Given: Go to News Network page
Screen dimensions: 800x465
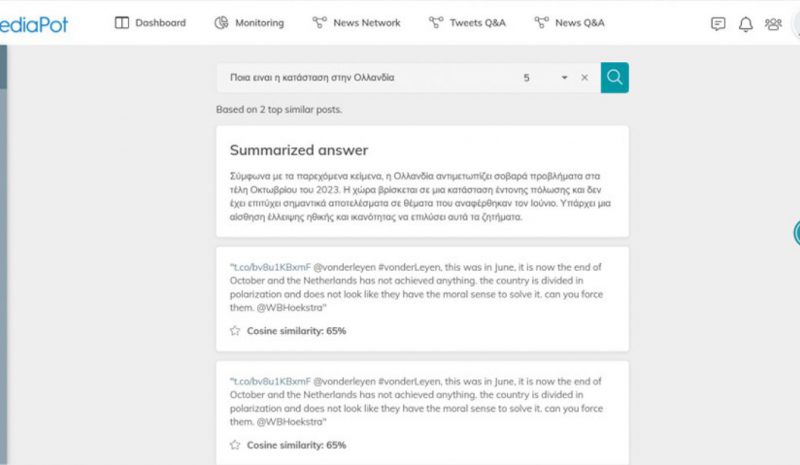Looking at the screenshot, I should pyautogui.click(x=357, y=23).
